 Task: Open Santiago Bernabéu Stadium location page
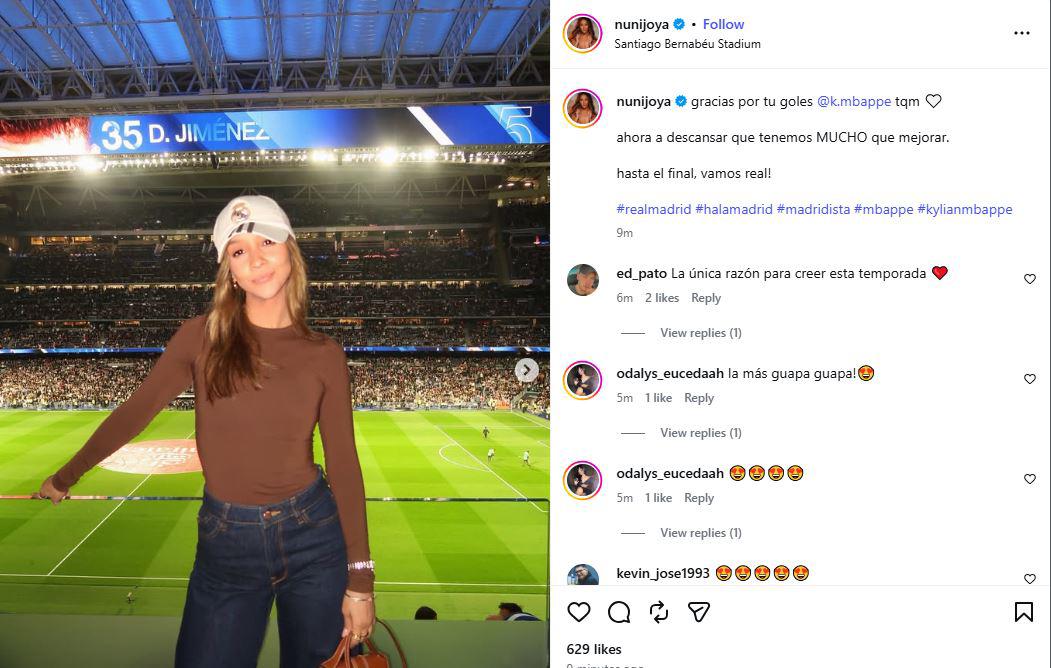pos(685,43)
